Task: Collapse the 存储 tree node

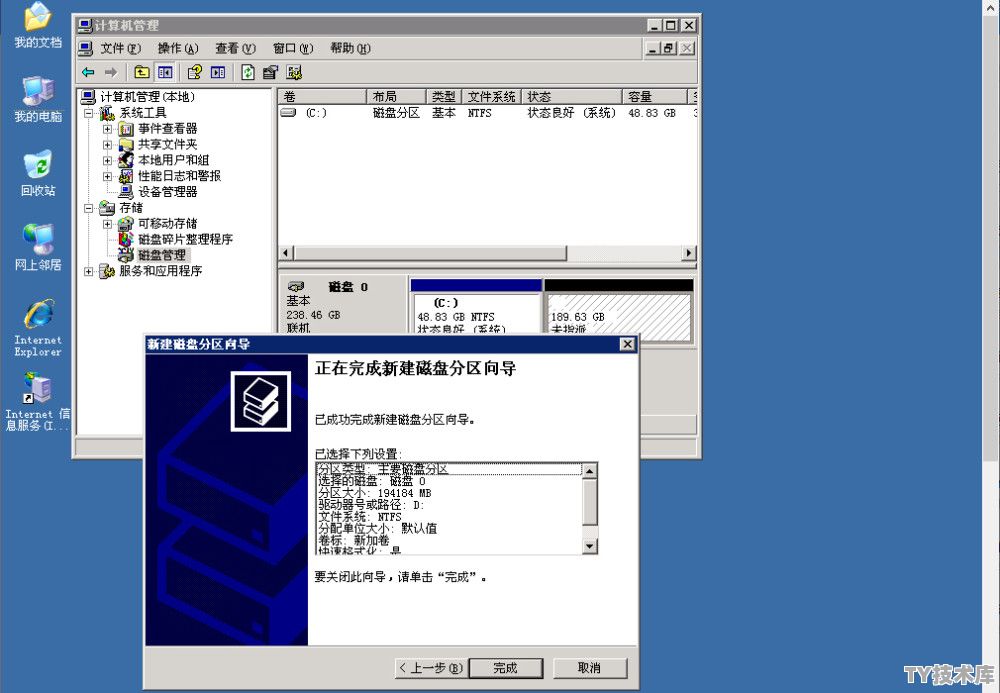Action: [89, 208]
